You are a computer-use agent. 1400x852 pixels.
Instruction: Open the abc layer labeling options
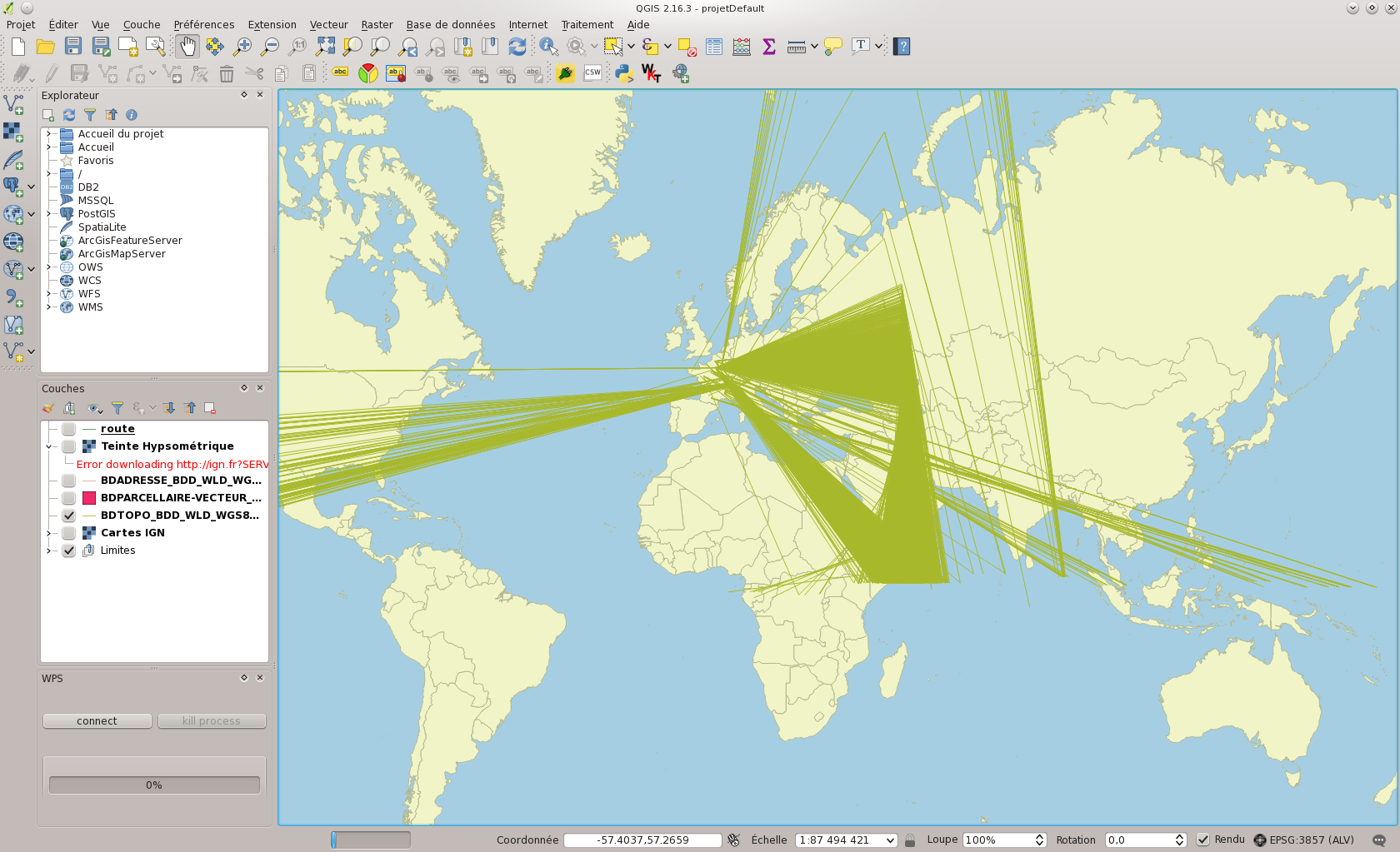[x=340, y=73]
